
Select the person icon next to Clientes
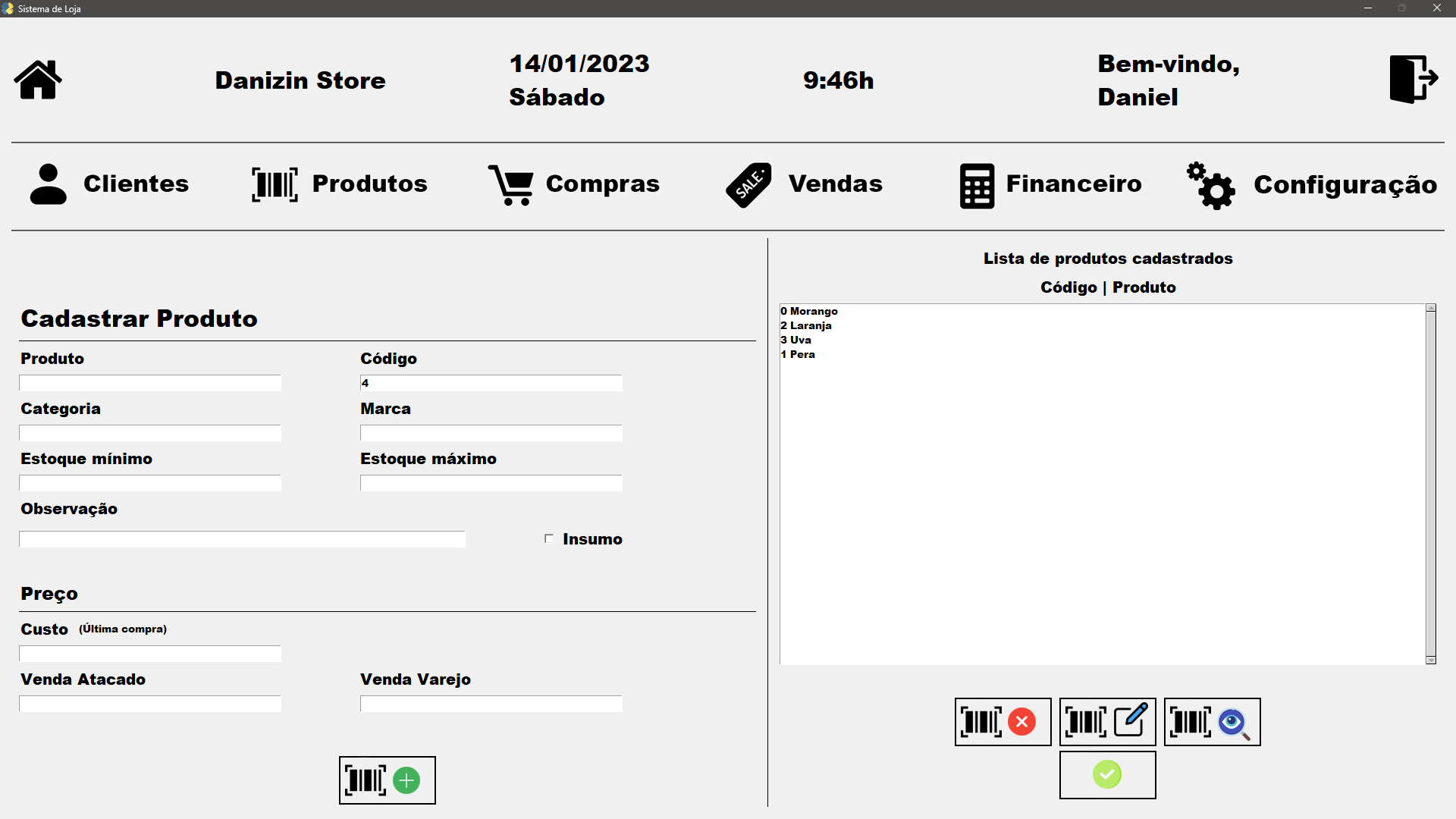(x=48, y=184)
